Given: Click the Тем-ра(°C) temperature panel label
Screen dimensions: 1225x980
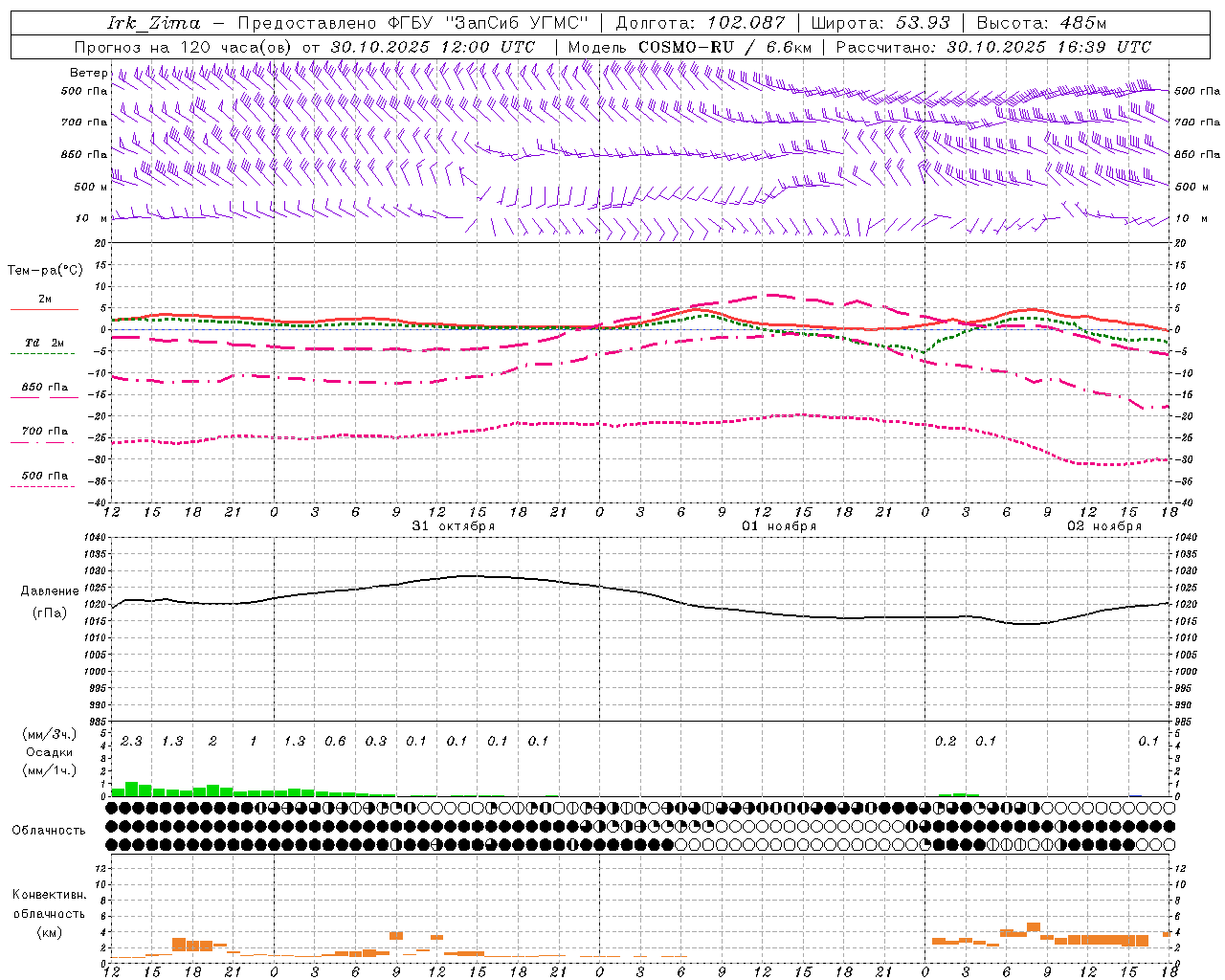Looking at the screenshot, I should [x=45, y=271].
